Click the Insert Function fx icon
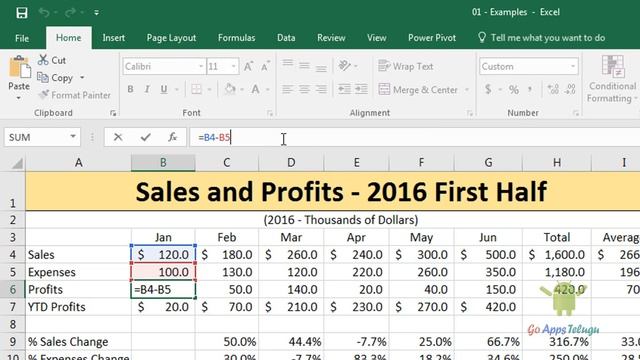 point(173,137)
